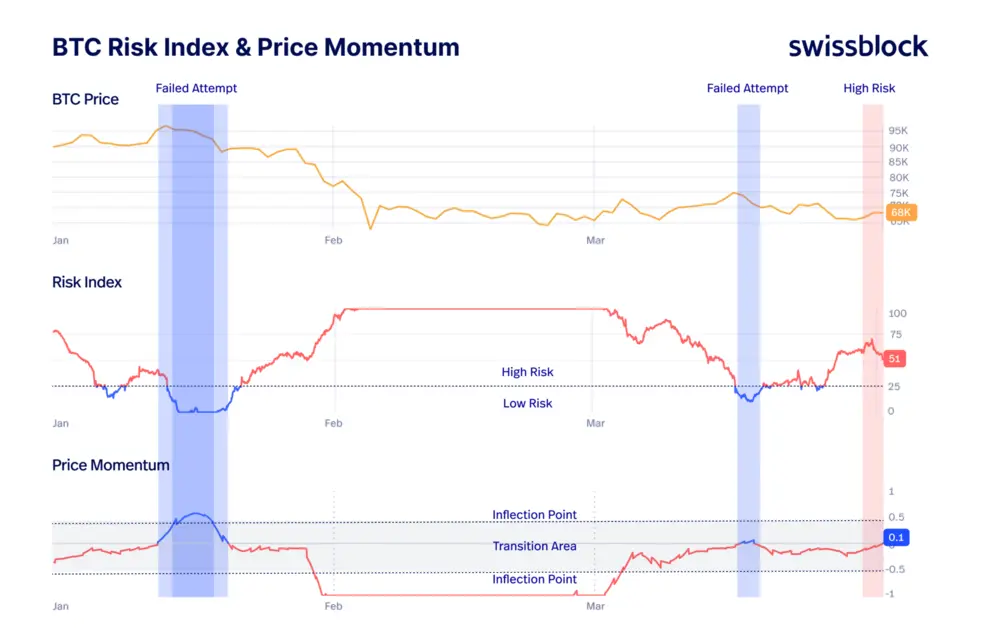The image size is (1000, 639).
Task: Click the Mar axis label under the Risk Index chart
Action: coord(595,423)
